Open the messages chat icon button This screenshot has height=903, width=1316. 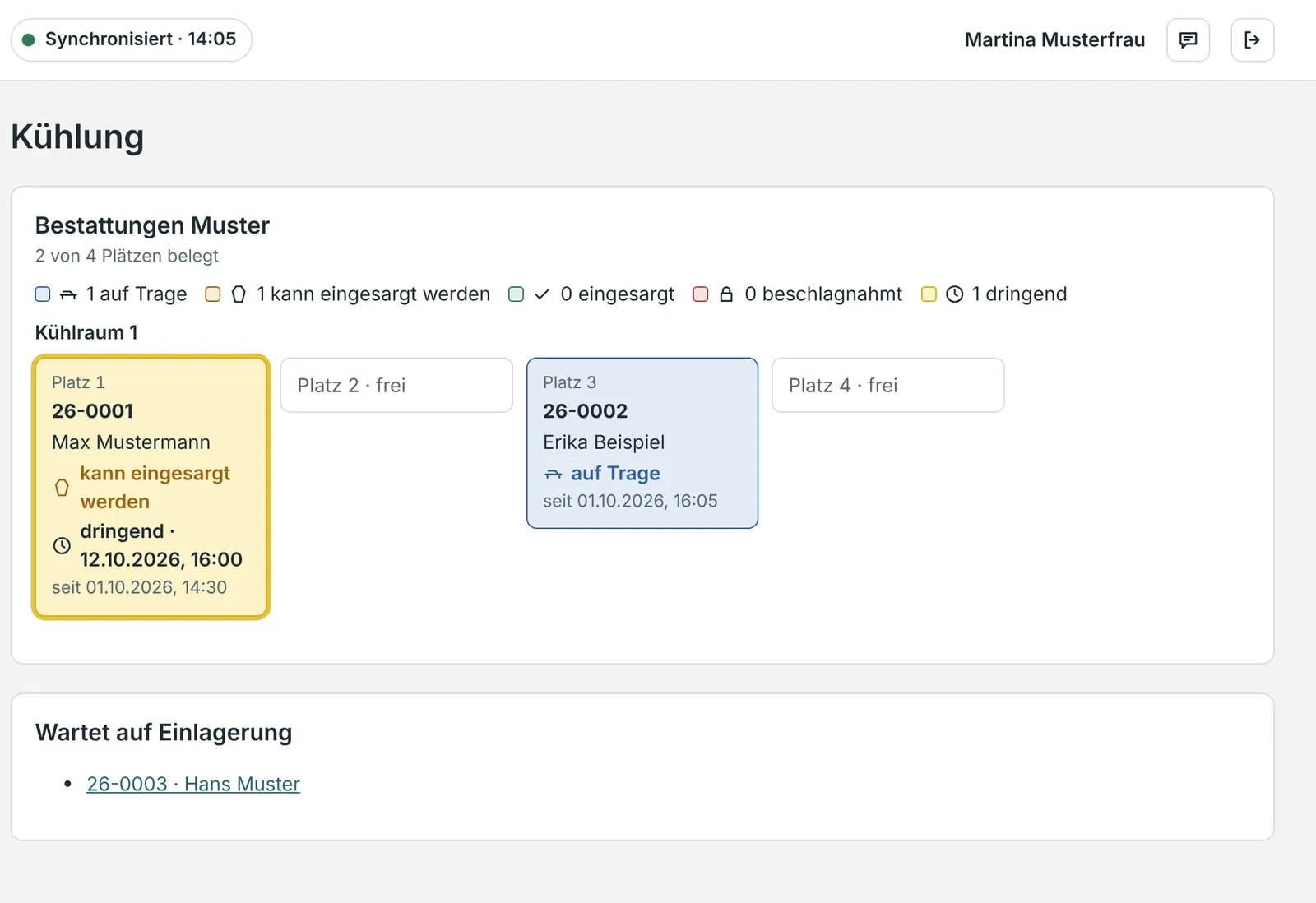coord(1188,39)
